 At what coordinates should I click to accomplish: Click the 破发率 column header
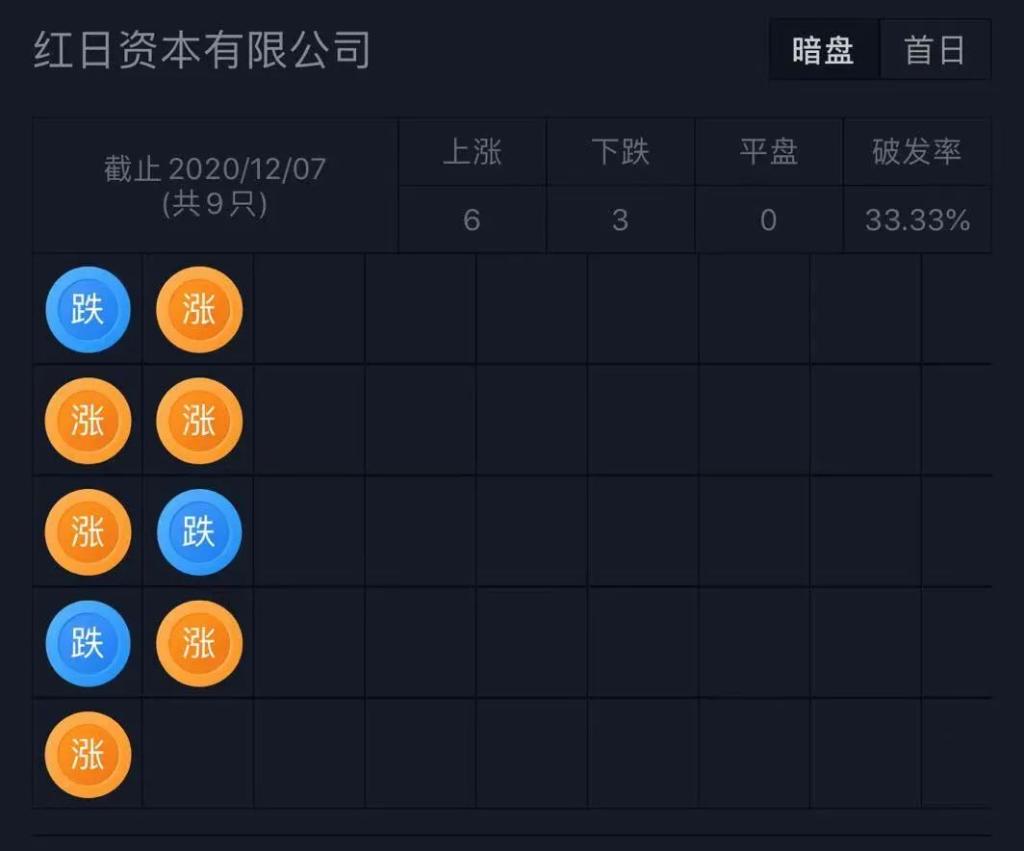pos(917,152)
